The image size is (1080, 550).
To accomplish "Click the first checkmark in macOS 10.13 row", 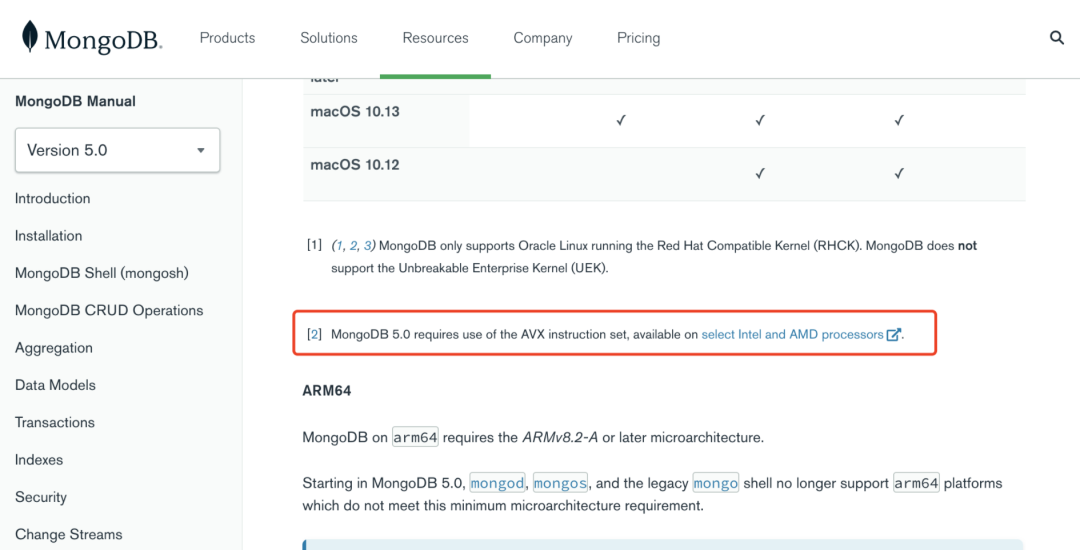I will tap(621, 120).
